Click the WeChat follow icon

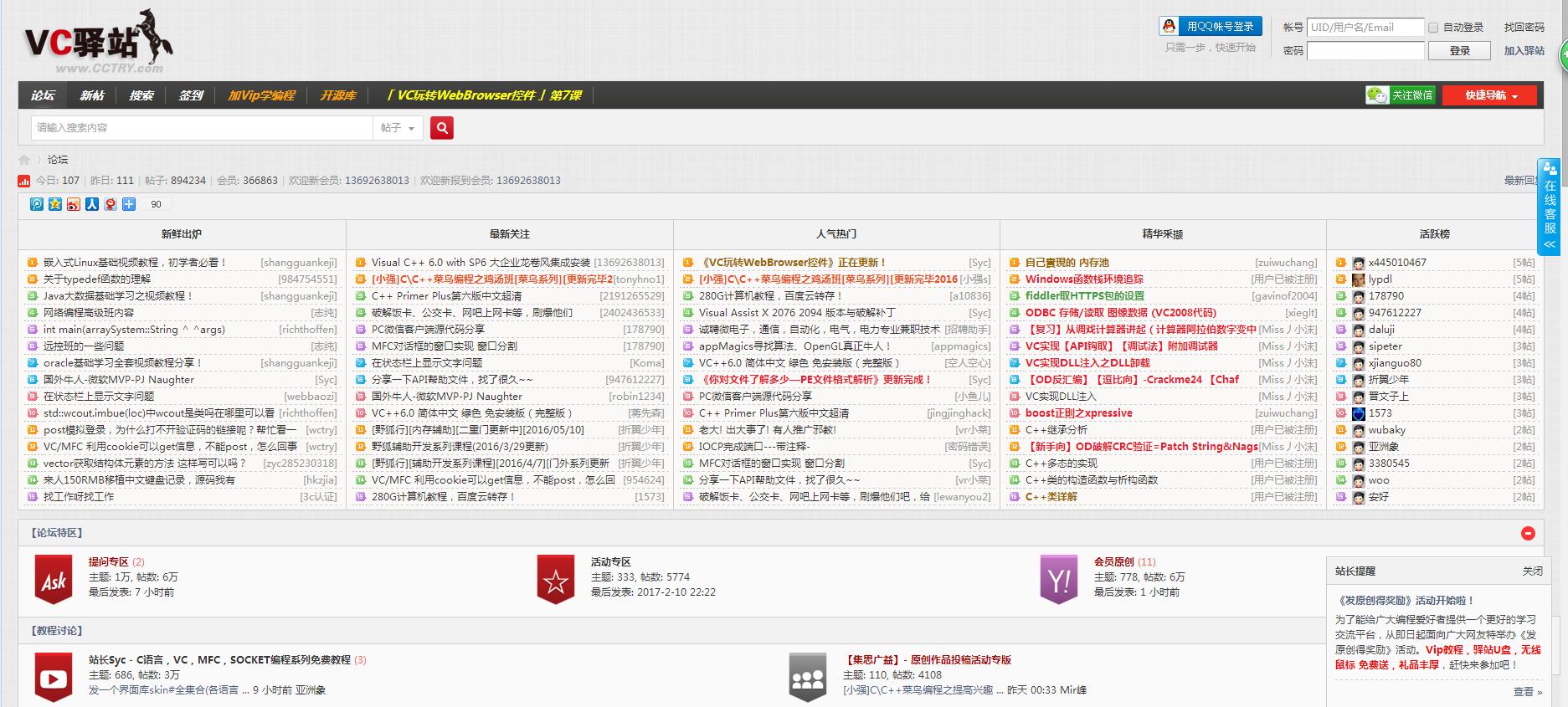[x=1377, y=95]
